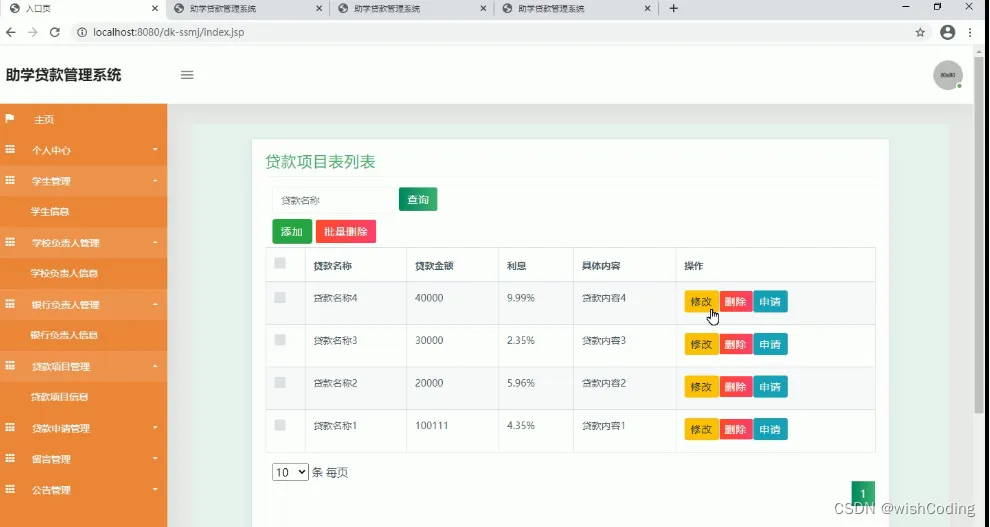Image resolution: width=990 pixels, height=527 pixels.
Task: Open the rows-per-page dropdown showing 10
Action: (290, 472)
